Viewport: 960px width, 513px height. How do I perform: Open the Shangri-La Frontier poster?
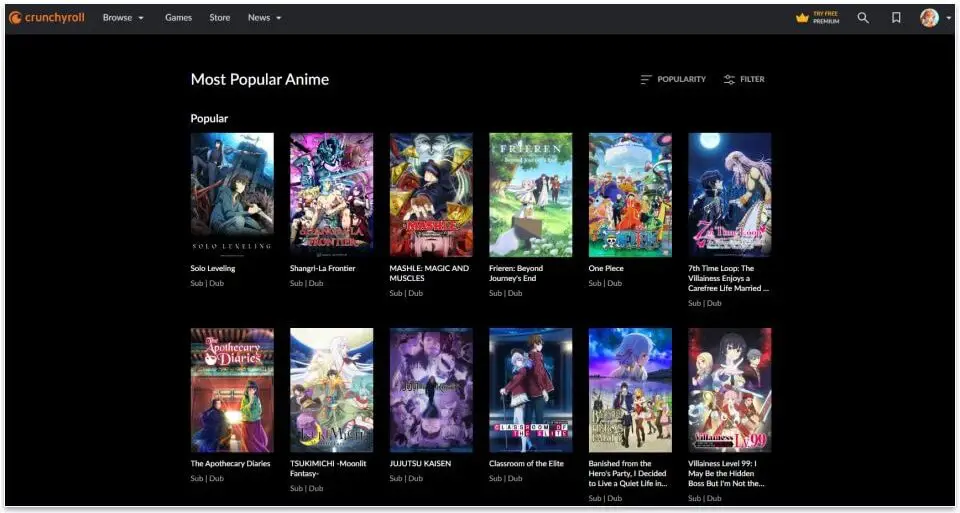tap(331, 195)
